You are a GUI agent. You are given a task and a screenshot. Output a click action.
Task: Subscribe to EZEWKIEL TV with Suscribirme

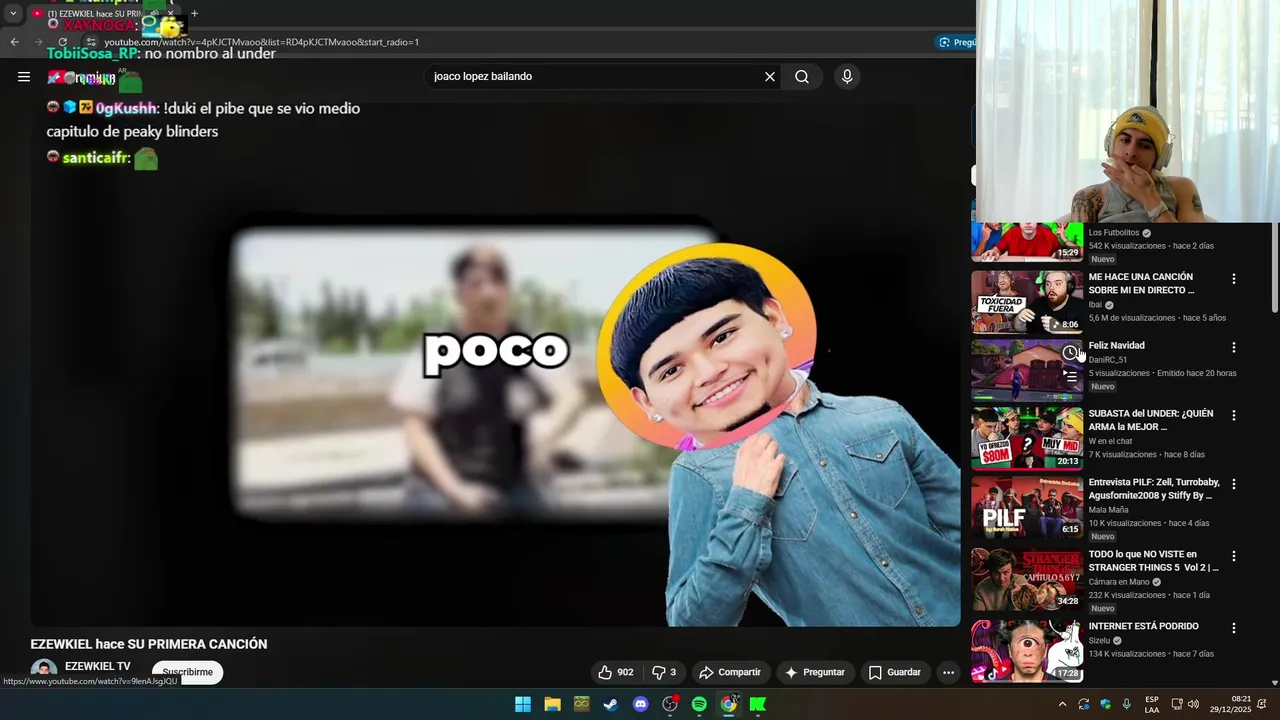tap(188, 672)
